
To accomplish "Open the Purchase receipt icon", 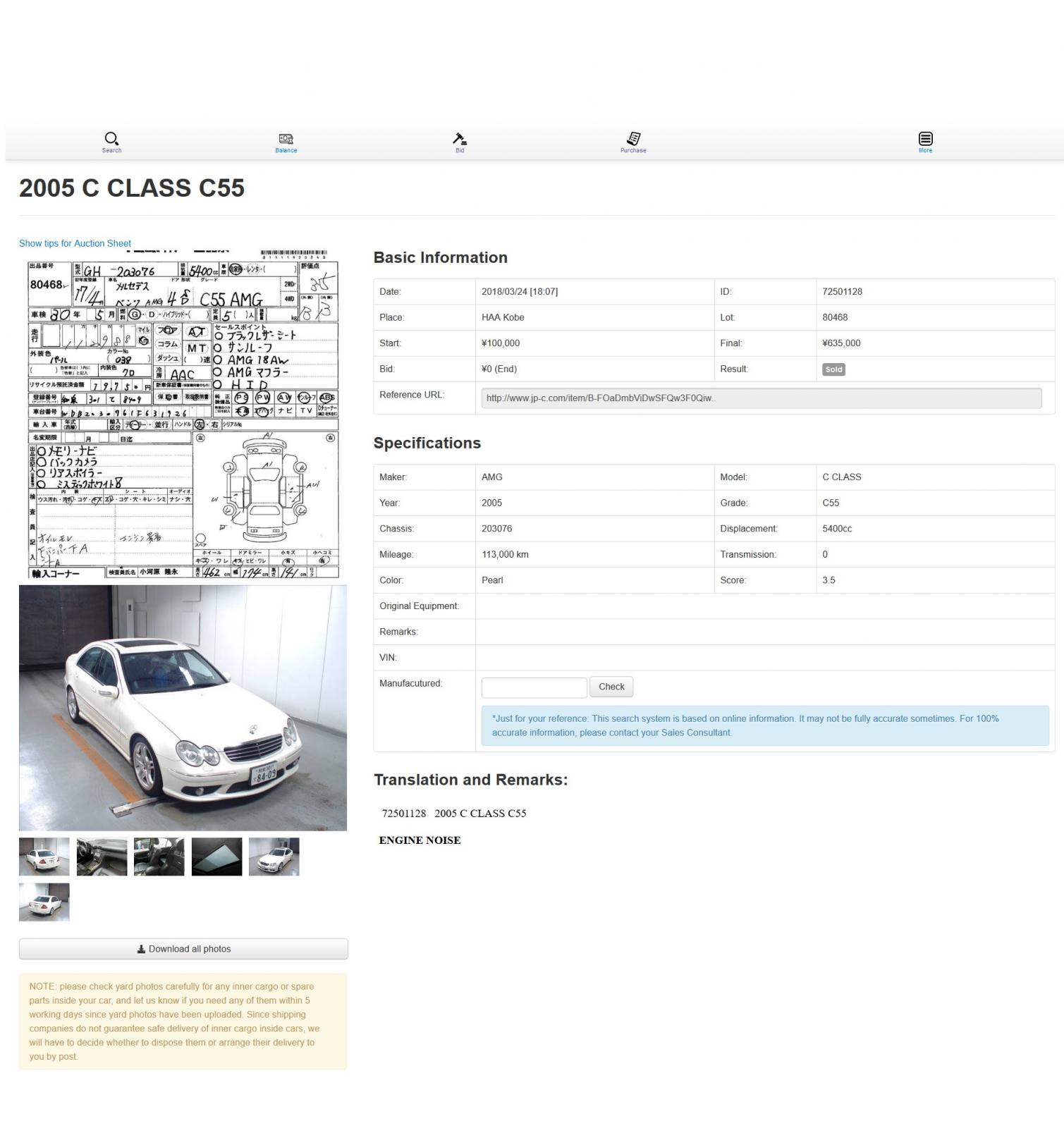I will (x=633, y=140).
